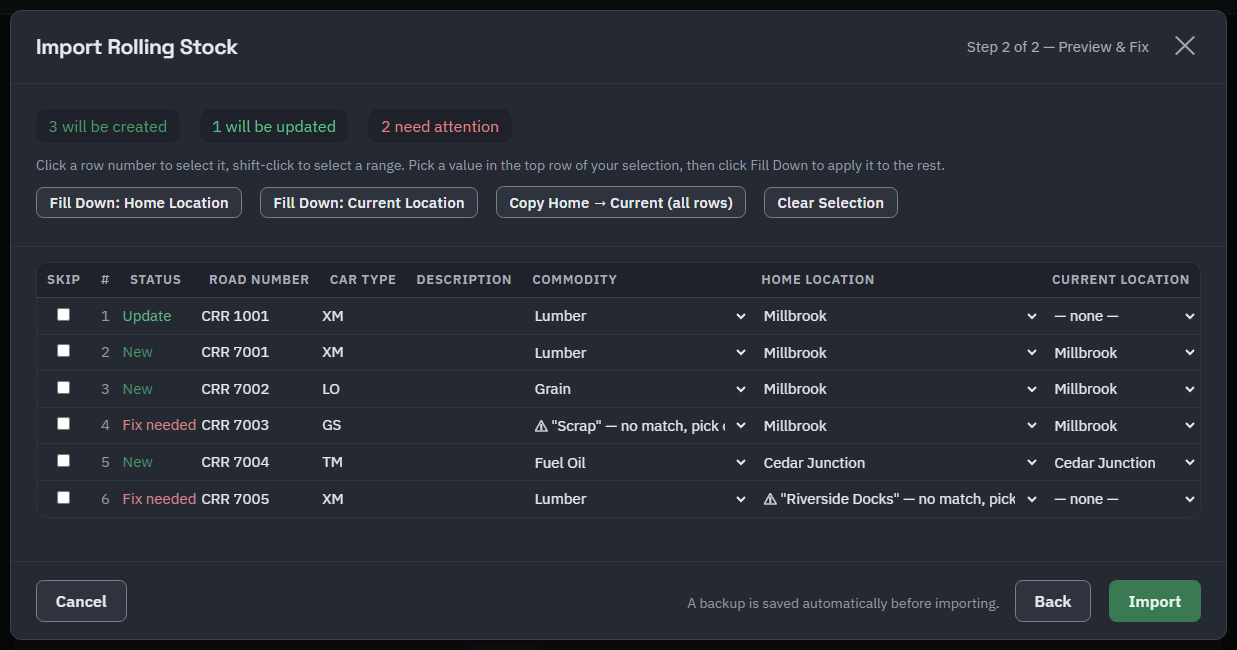
Task: Select row number 5
Action: coord(105,462)
